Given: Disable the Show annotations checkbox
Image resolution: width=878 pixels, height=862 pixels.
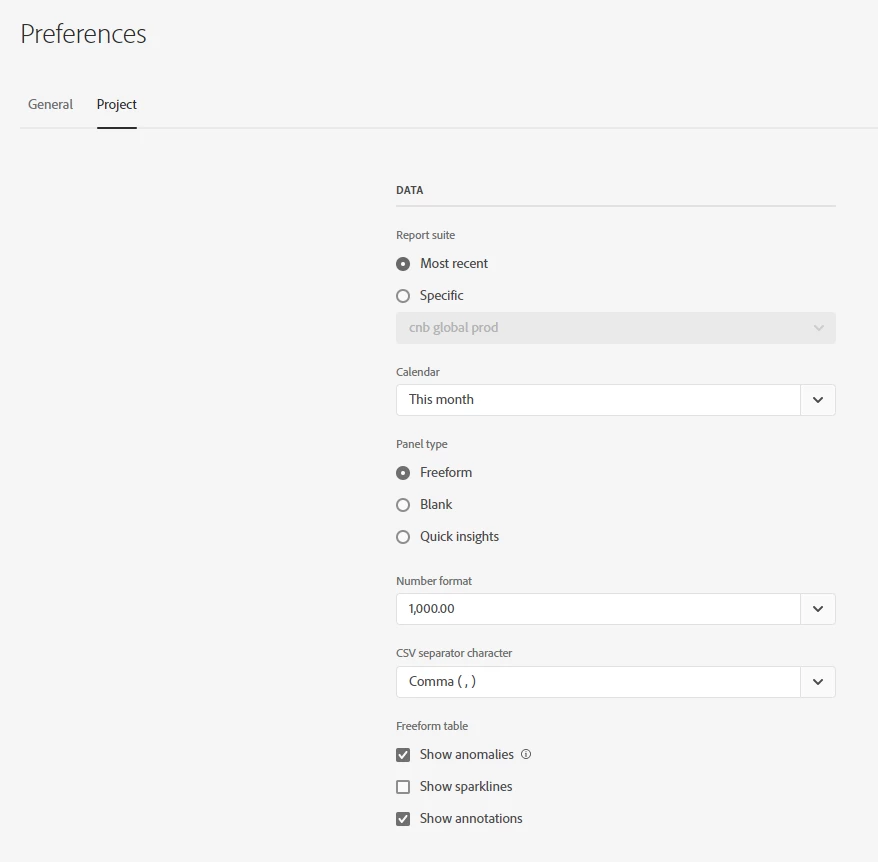Looking at the screenshot, I should coord(403,818).
